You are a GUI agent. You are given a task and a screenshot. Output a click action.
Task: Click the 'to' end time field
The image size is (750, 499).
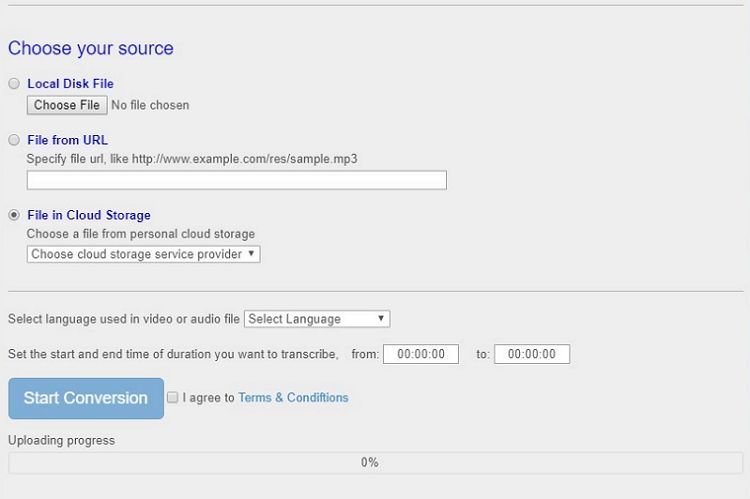click(532, 354)
